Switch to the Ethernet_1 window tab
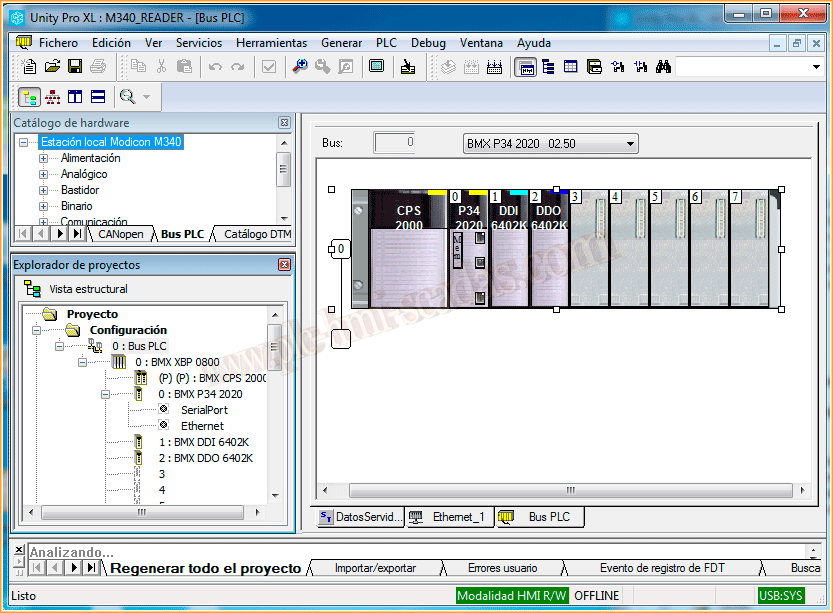 (448, 517)
